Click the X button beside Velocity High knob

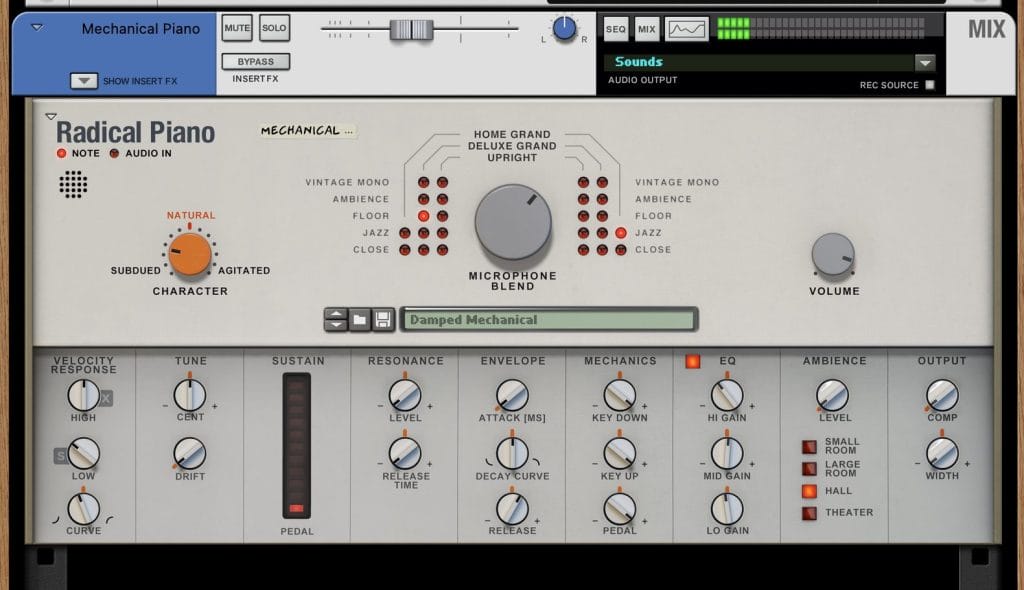pos(105,399)
